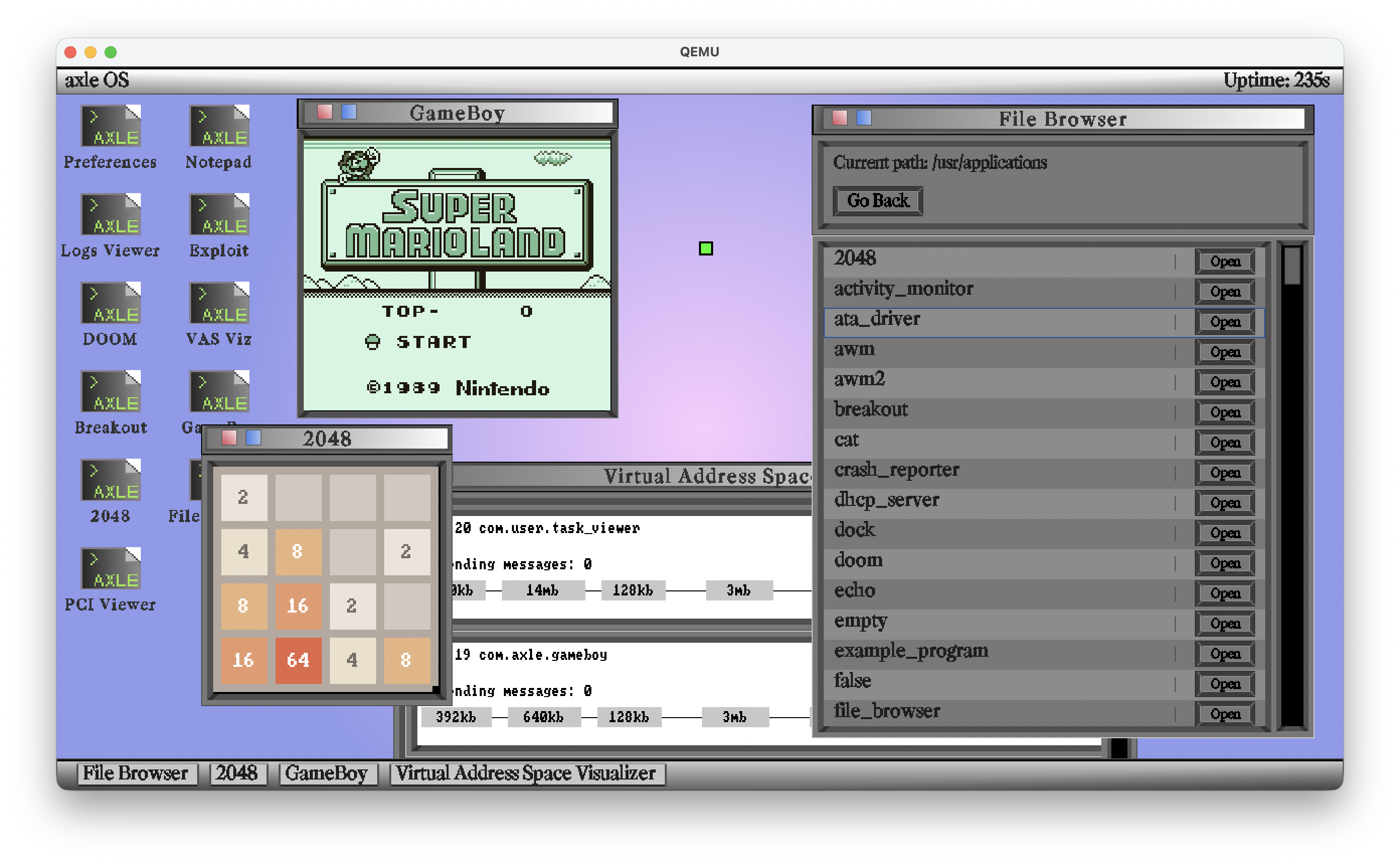Open the doom application entry

pyautogui.click(x=1224, y=564)
